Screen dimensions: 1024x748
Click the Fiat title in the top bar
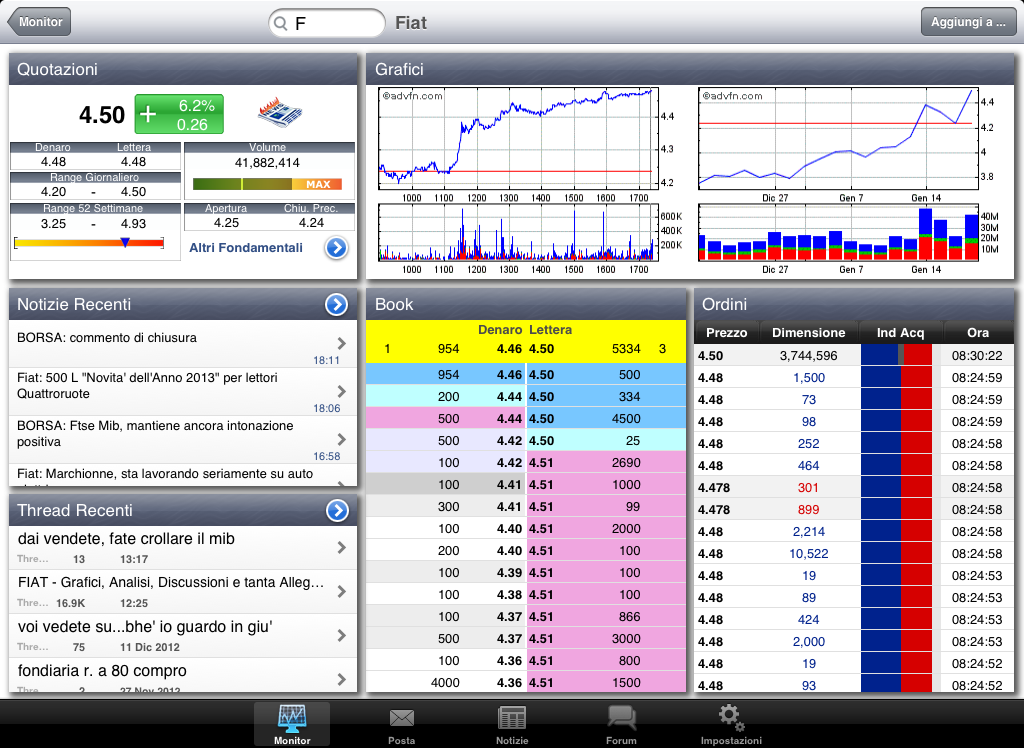pyautogui.click(x=411, y=23)
